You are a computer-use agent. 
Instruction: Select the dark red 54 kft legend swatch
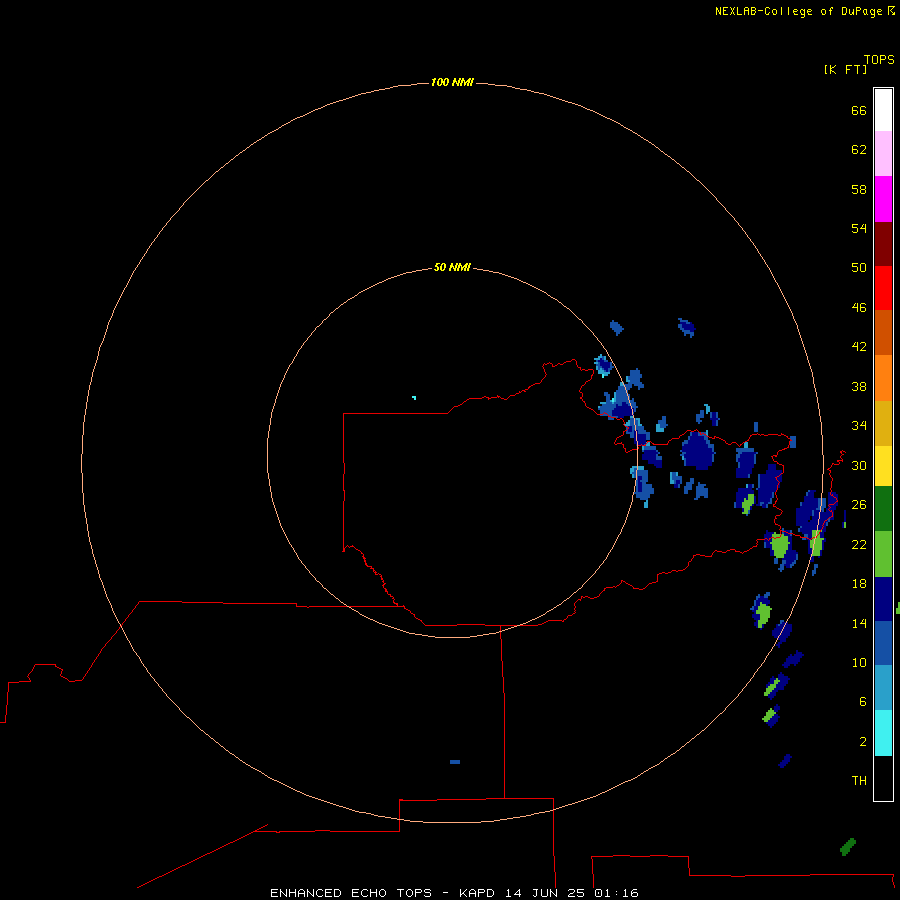[x=883, y=243]
